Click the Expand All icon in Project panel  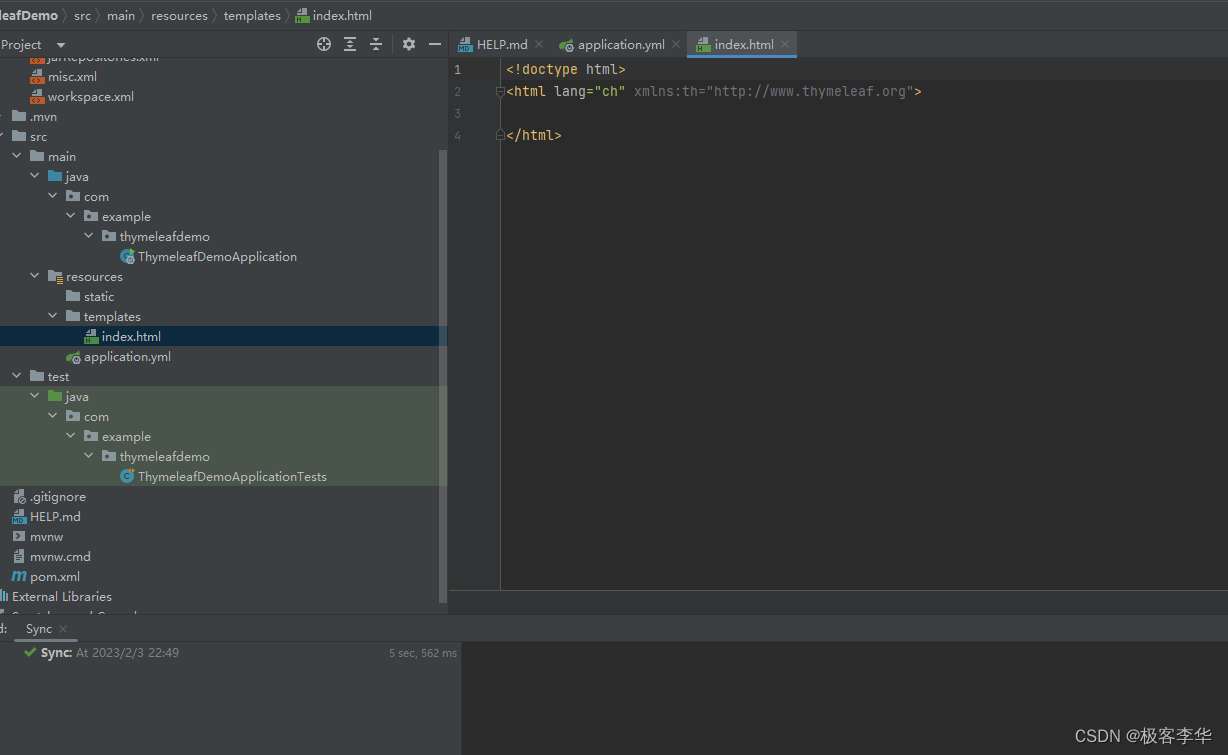pos(350,44)
